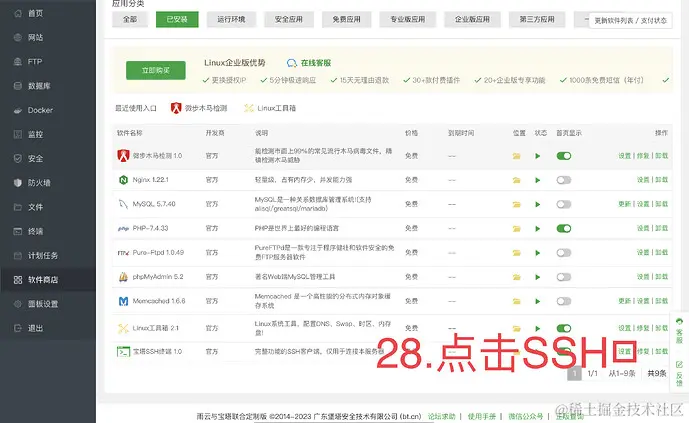Click status play icon for Nginx 1.22.1

pyautogui.click(x=537, y=180)
